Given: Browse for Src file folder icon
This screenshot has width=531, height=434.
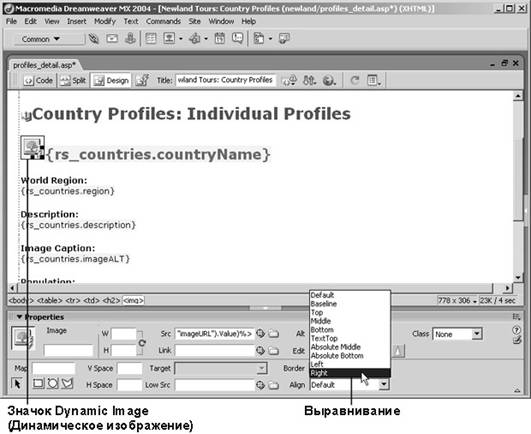Looking at the screenshot, I should pos(274,334).
